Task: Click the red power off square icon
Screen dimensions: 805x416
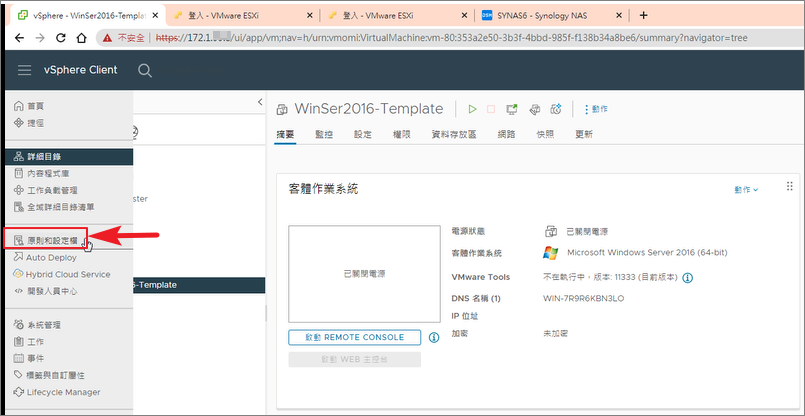Action: coord(491,109)
